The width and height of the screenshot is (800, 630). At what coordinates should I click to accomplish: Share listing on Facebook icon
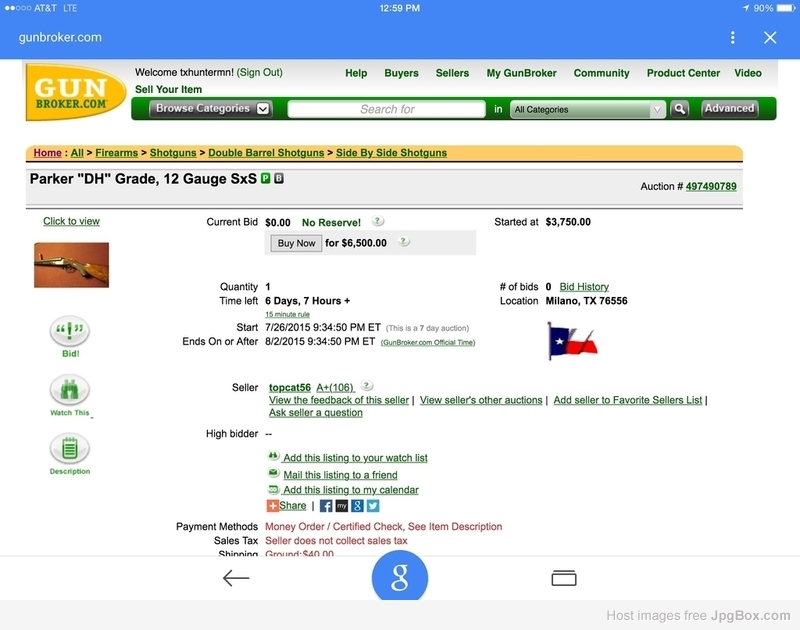click(326, 506)
